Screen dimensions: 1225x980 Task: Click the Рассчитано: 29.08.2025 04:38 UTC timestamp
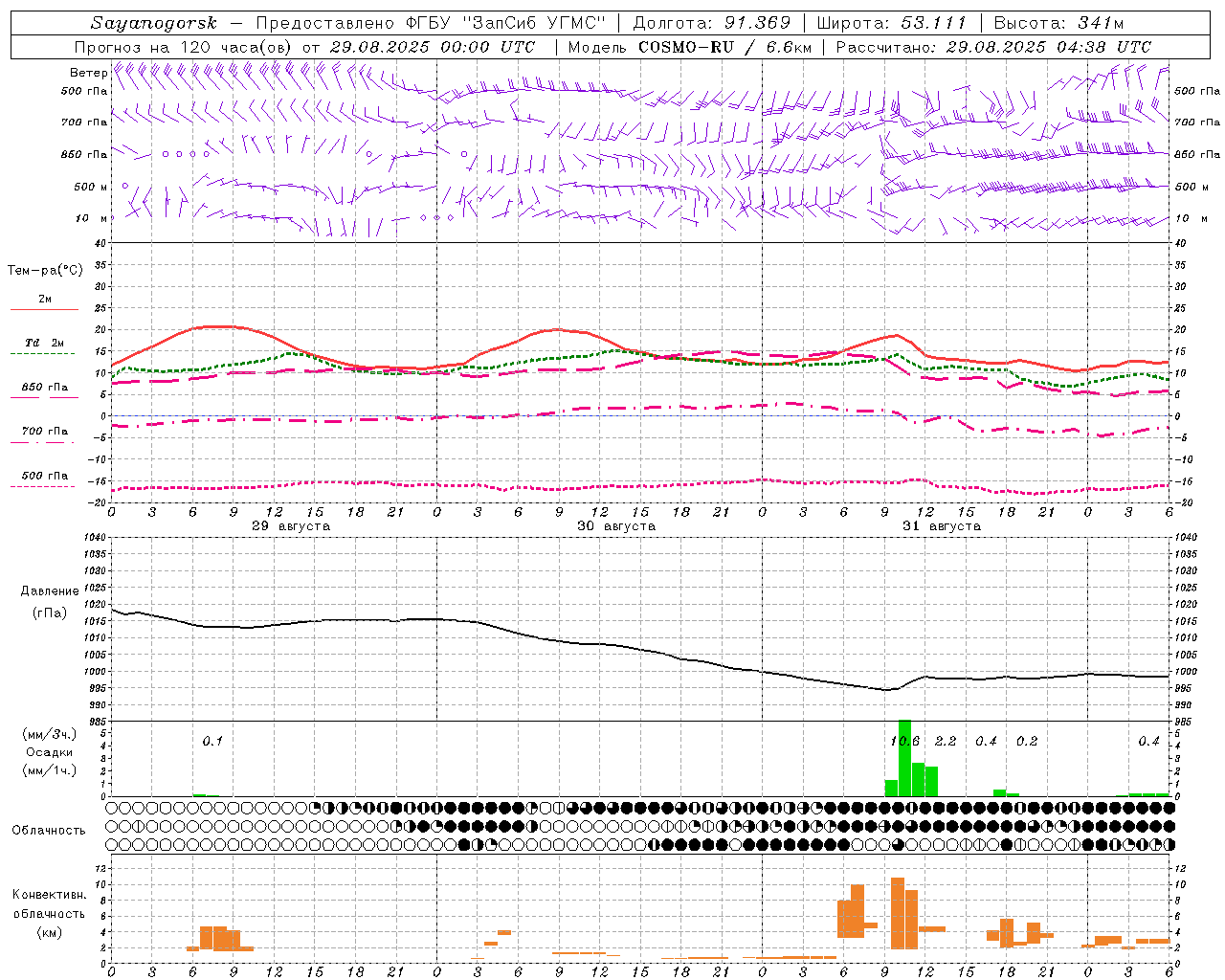tap(993, 47)
